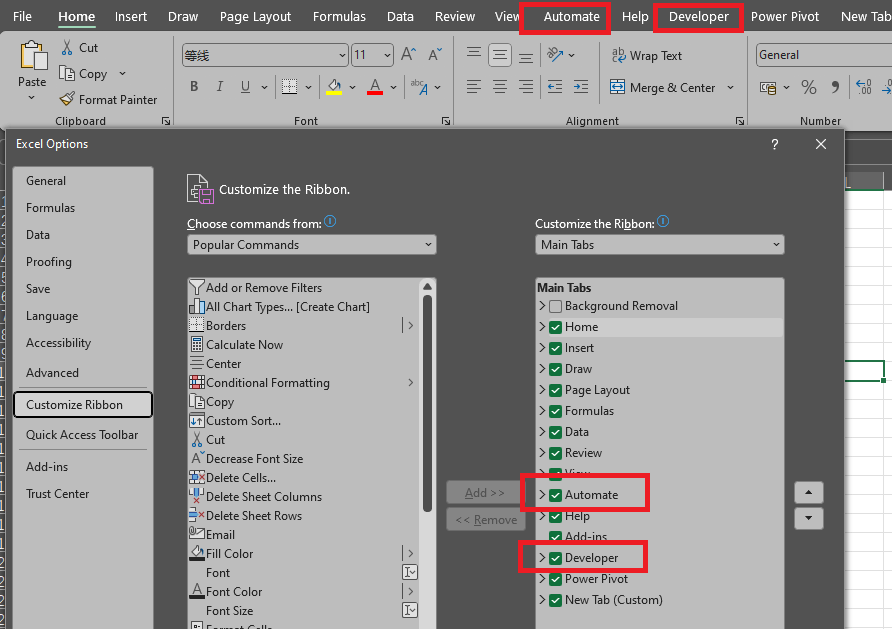
Task: Click the Excel Options help question mark
Action: [774, 144]
